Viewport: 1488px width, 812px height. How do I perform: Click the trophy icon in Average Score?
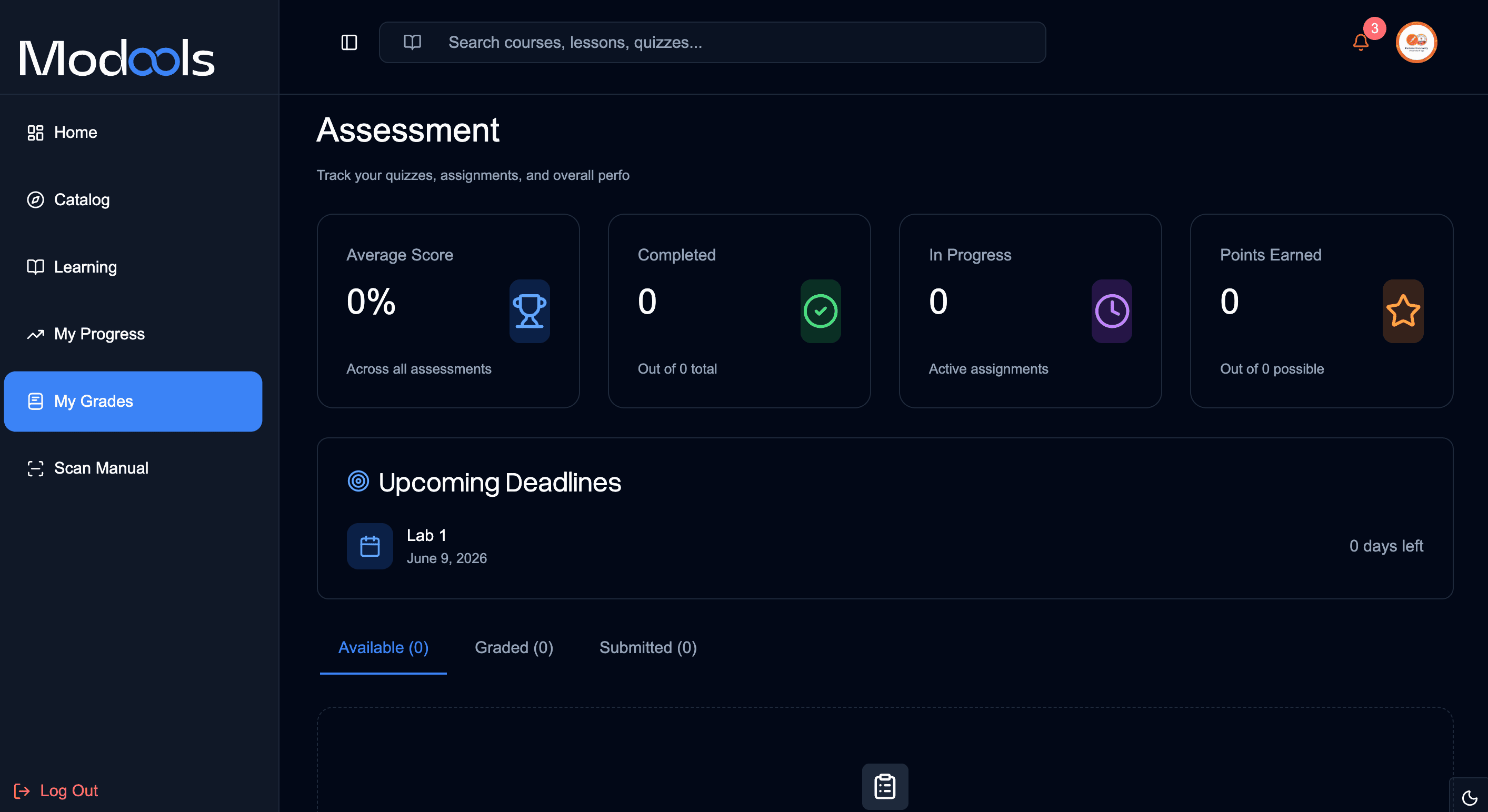pyautogui.click(x=529, y=312)
